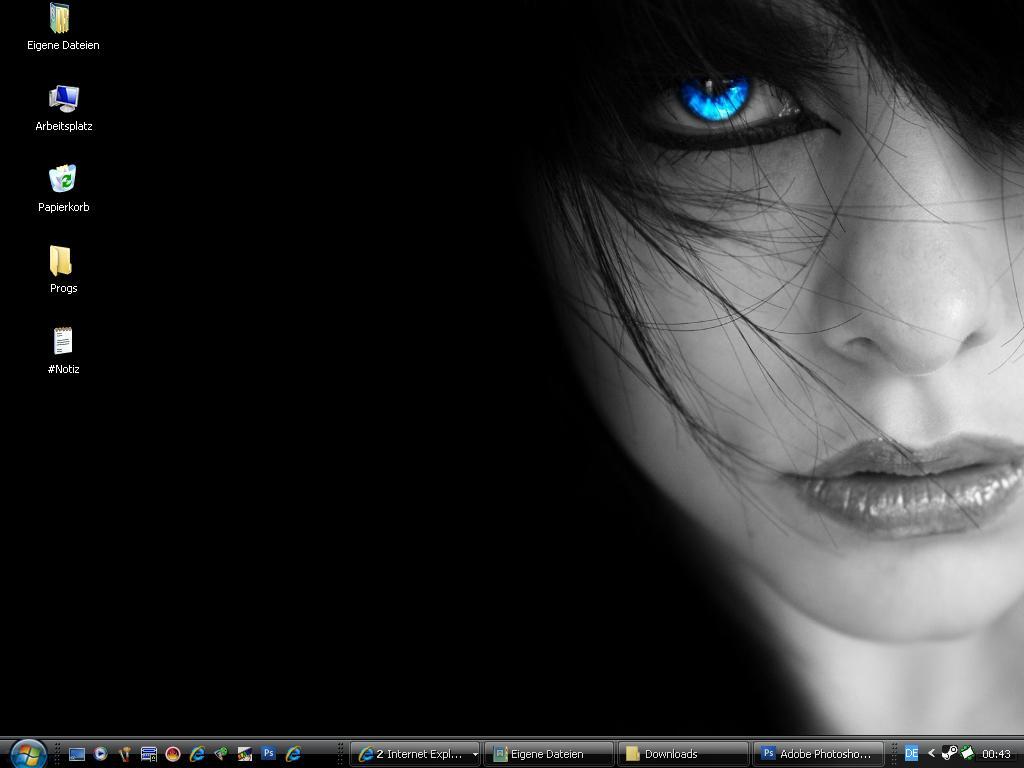The height and width of the screenshot is (768, 1024).
Task: Select the Arbeitsplatz desktop icon
Action: click(63, 108)
